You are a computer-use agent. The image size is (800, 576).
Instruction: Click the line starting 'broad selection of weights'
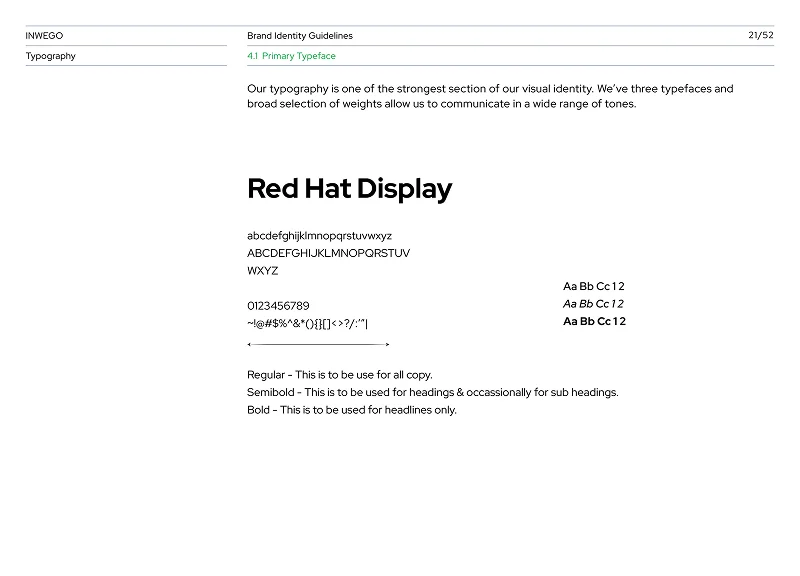442,104
